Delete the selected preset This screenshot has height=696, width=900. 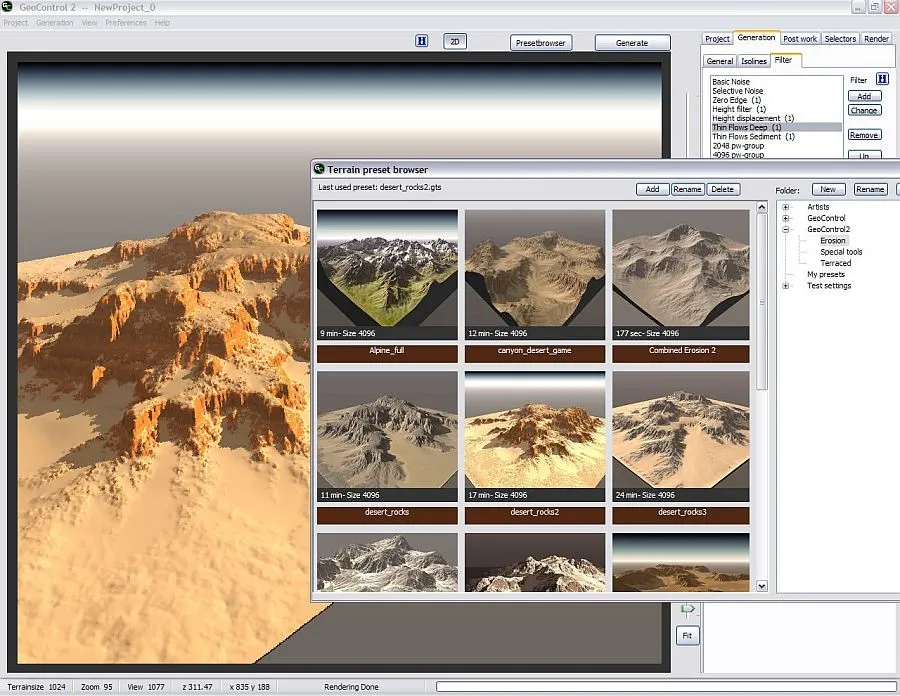(722, 188)
